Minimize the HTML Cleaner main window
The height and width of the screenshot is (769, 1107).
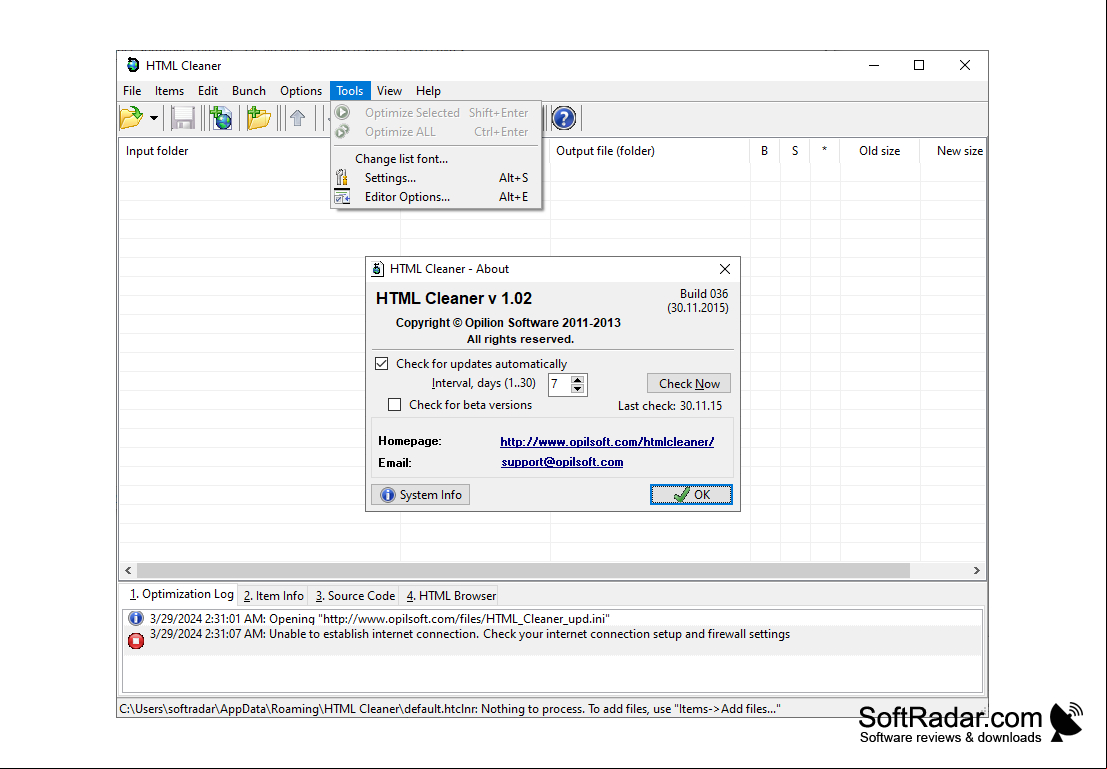coord(874,65)
